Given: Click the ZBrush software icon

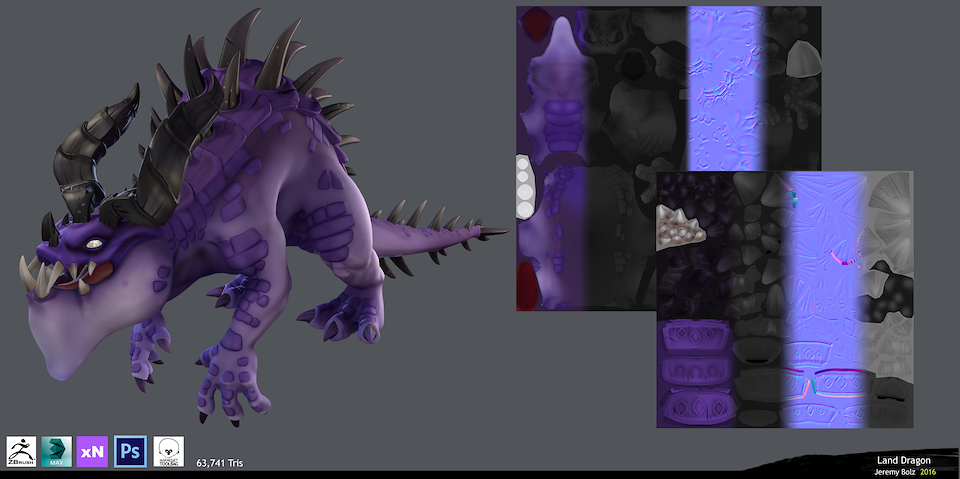Looking at the screenshot, I should coord(21,451).
